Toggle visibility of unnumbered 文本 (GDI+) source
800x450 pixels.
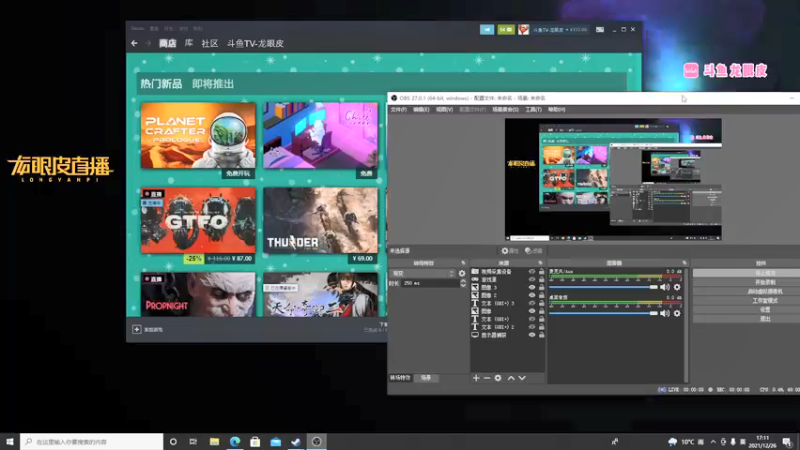point(532,319)
